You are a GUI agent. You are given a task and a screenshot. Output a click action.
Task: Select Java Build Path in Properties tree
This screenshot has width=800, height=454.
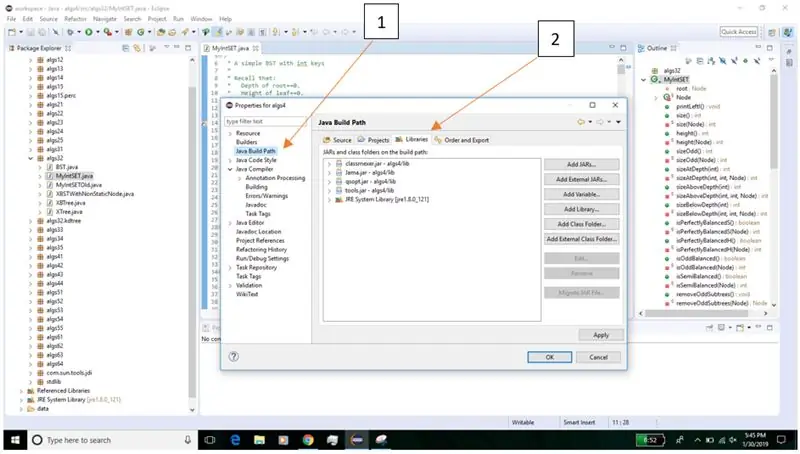coord(256,151)
